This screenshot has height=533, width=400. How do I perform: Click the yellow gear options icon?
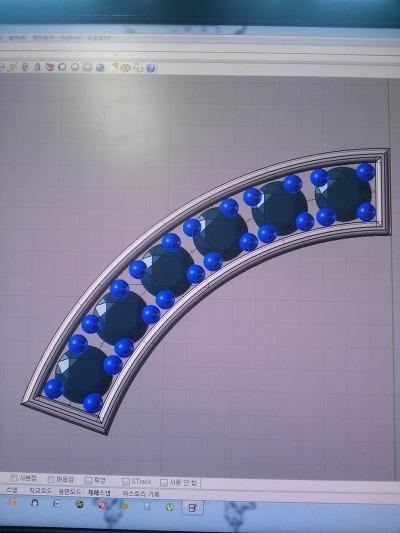coord(125,68)
